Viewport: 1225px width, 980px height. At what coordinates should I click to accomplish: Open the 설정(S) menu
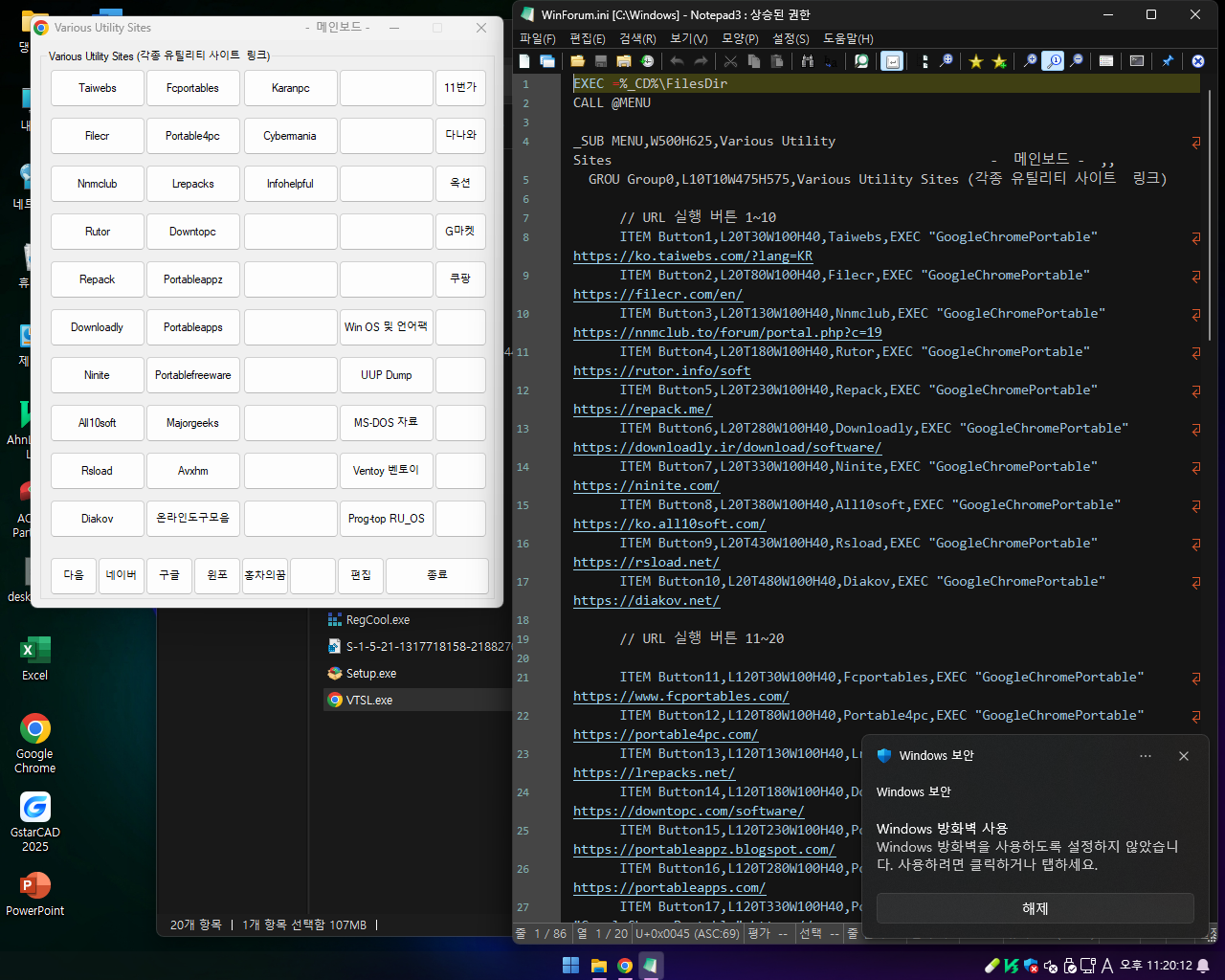point(791,39)
